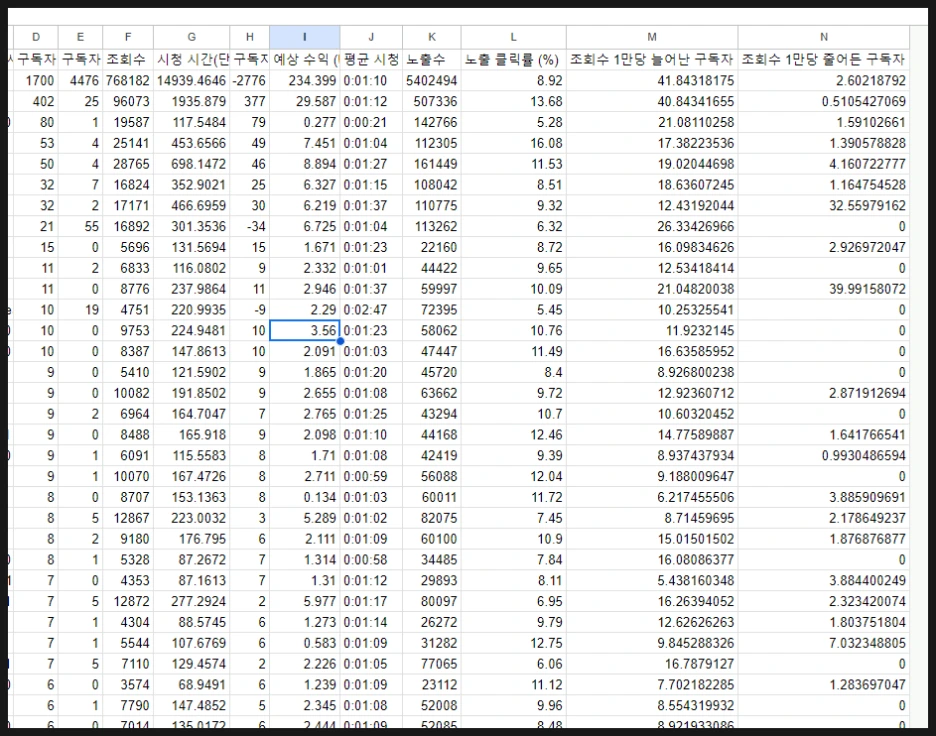This screenshot has height=736, width=936.
Task: Select cell with value 0.5105427069
Action: pyautogui.click(x=824, y=101)
